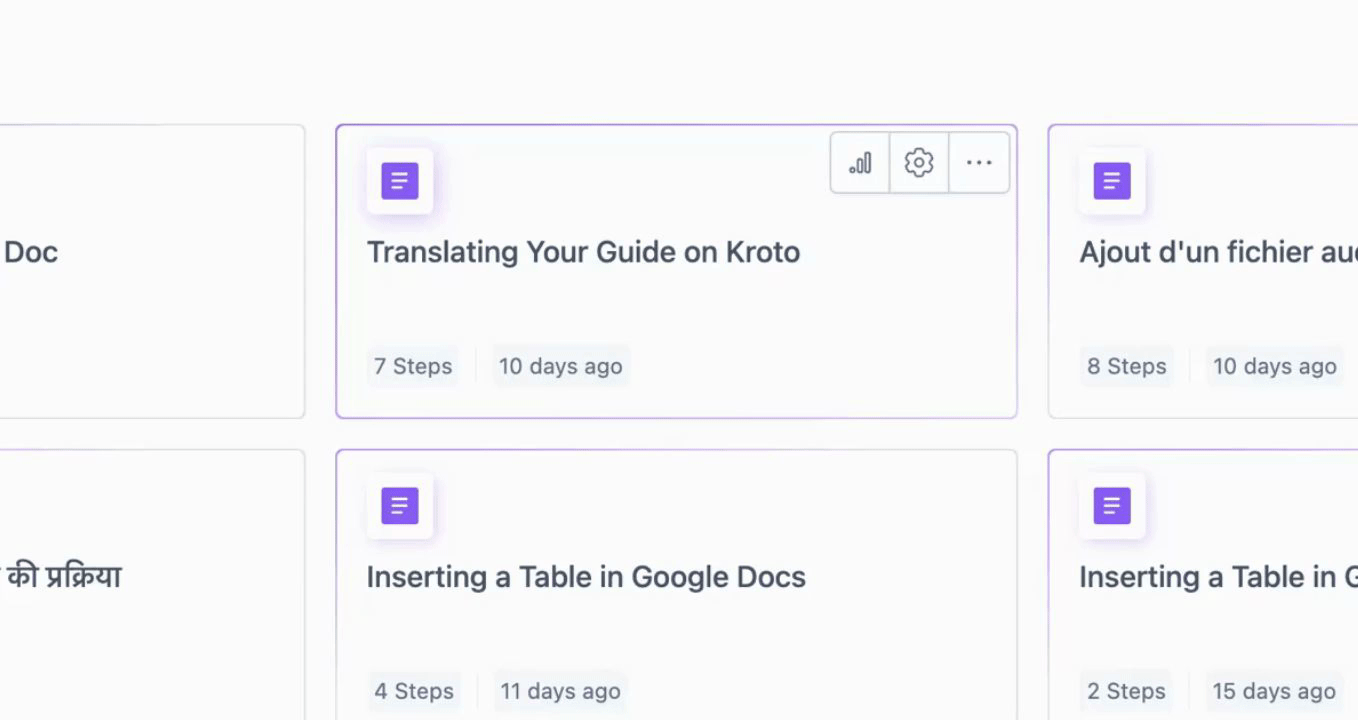1358x720 pixels.
Task: Click document icon on Ajout d'un fichier card
Action: point(1112,181)
